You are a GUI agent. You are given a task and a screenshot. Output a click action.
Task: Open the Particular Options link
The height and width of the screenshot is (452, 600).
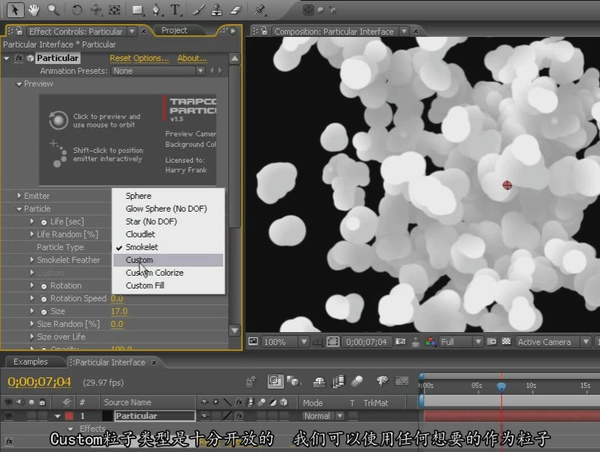pyautogui.click(x=151, y=58)
